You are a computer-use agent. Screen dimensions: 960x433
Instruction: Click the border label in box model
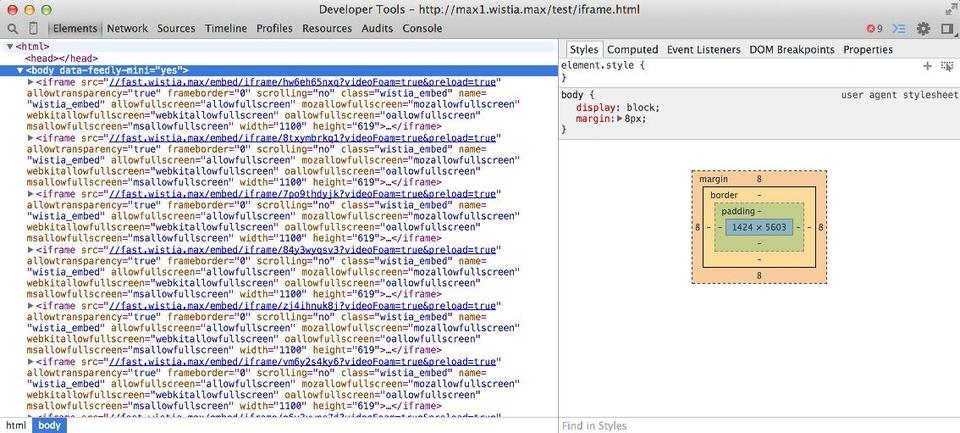(724, 195)
